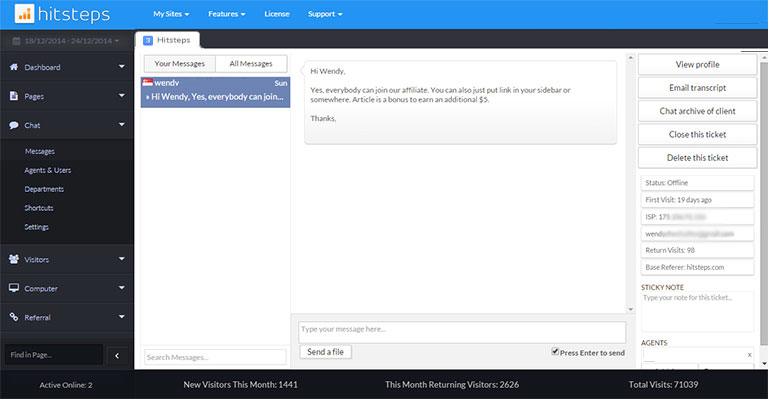Toggle the Press Enter to send checkbox

tap(555, 352)
